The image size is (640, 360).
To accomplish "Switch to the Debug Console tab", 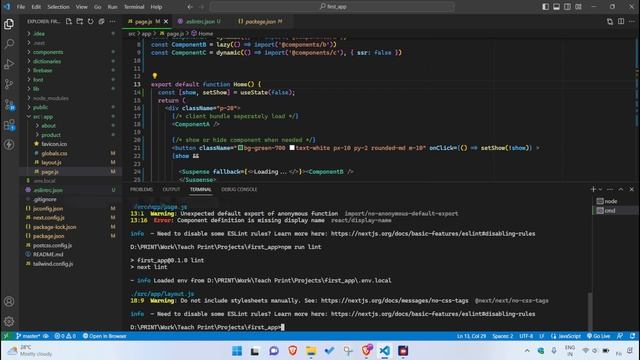I will click(239, 189).
